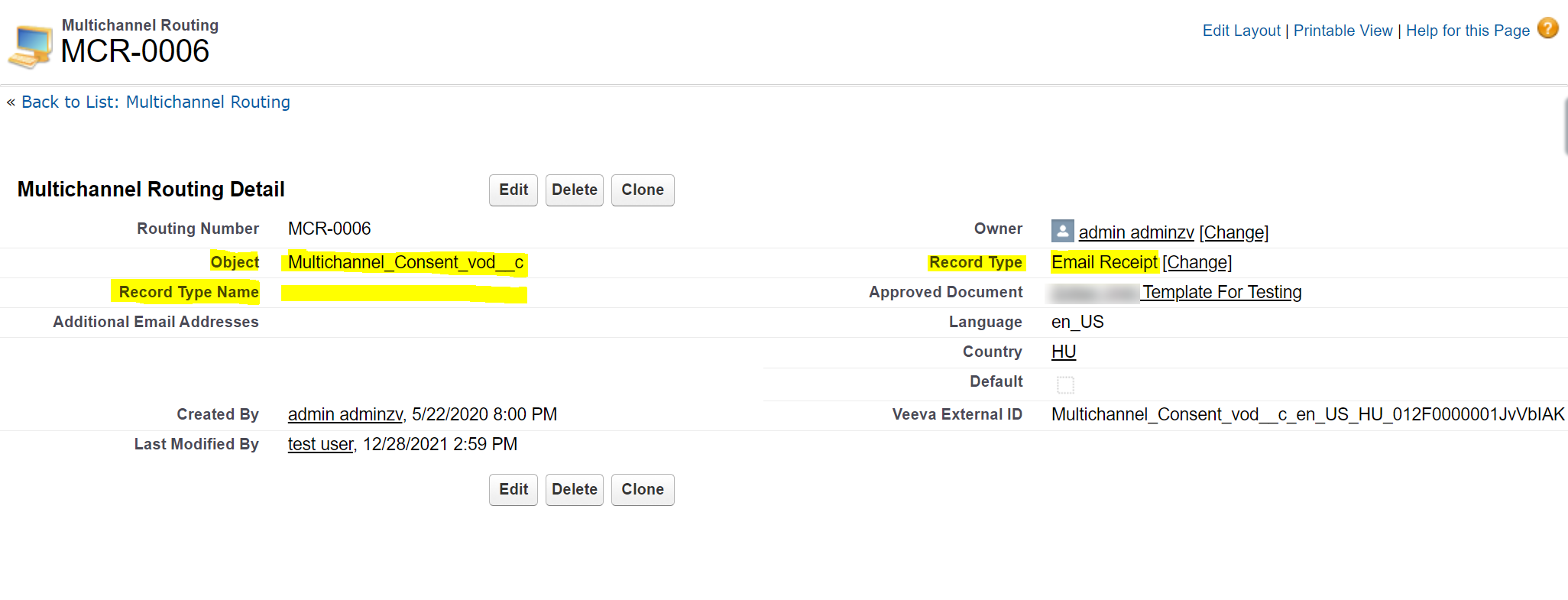1568x600 pixels.
Task: Click Help for this Page link
Action: [x=1467, y=31]
